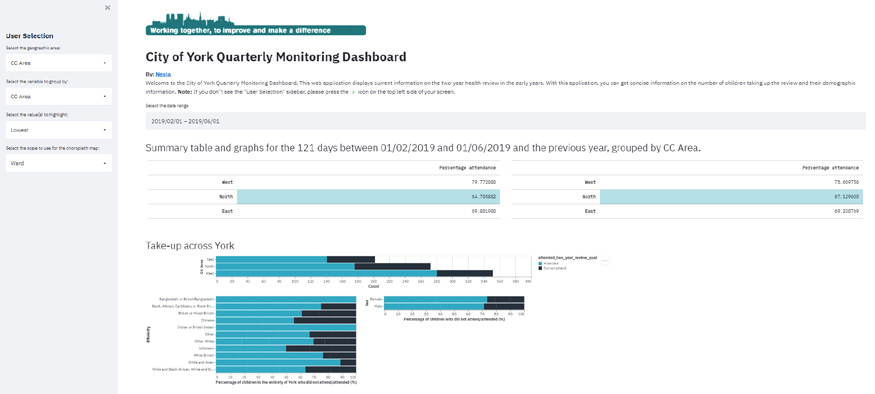
Task: Click the 'Did not attend' legend color swatch
Action: pyautogui.click(x=540, y=268)
